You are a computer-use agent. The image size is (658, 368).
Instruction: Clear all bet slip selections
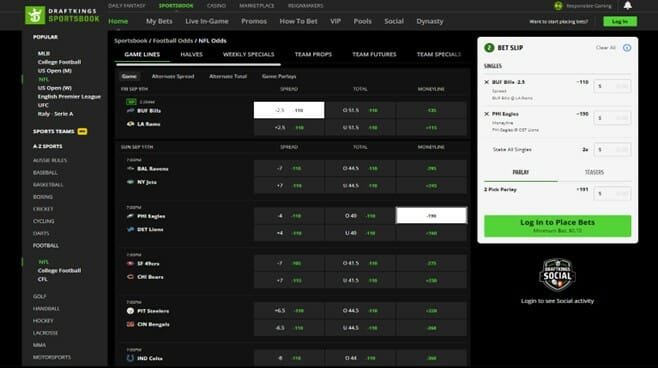606,48
